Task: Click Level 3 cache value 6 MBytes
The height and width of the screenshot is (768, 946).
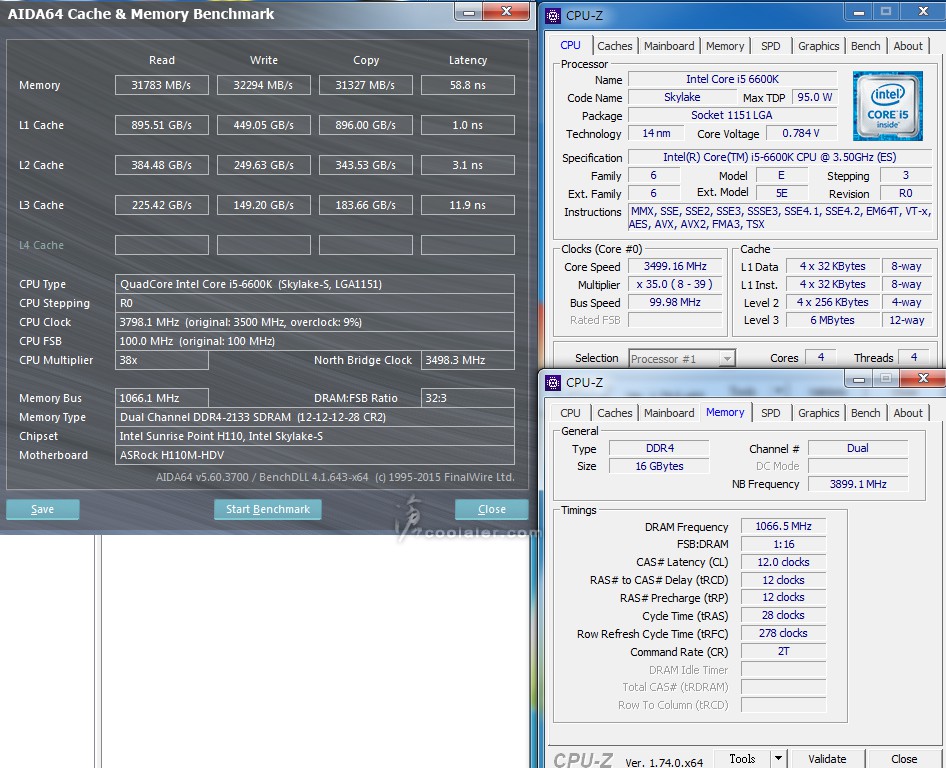Action: (x=833, y=320)
